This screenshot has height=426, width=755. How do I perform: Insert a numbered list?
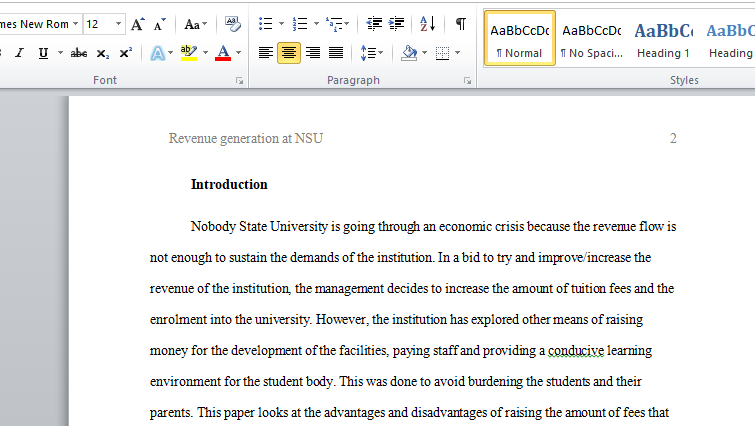point(299,24)
